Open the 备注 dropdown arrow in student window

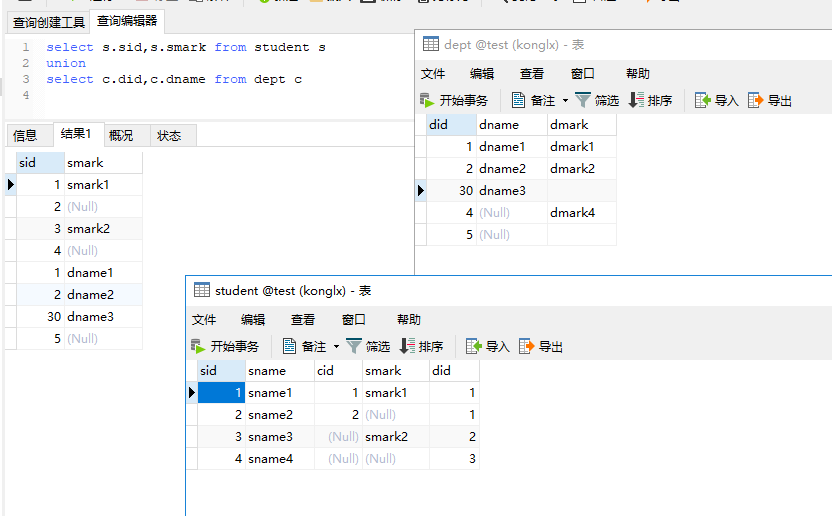[x=336, y=347]
